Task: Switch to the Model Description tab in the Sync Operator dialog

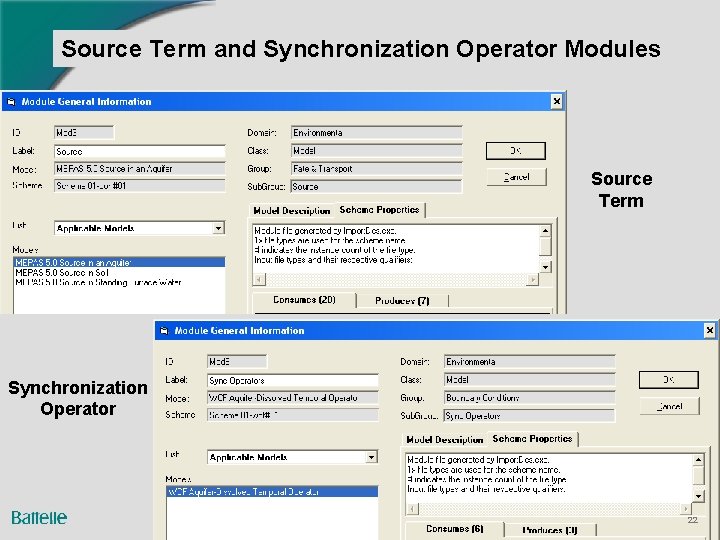Action: tap(444, 439)
